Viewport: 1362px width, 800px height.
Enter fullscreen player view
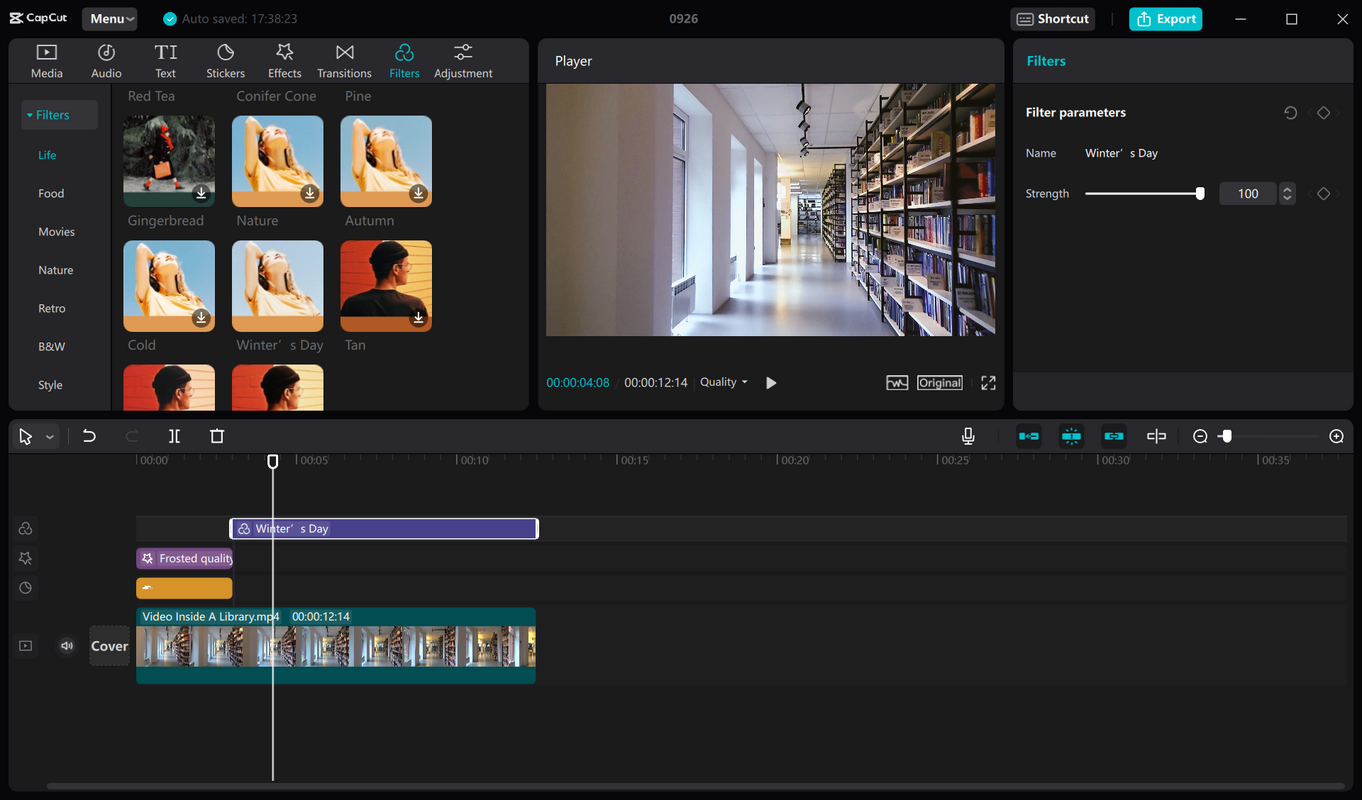coord(988,383)
